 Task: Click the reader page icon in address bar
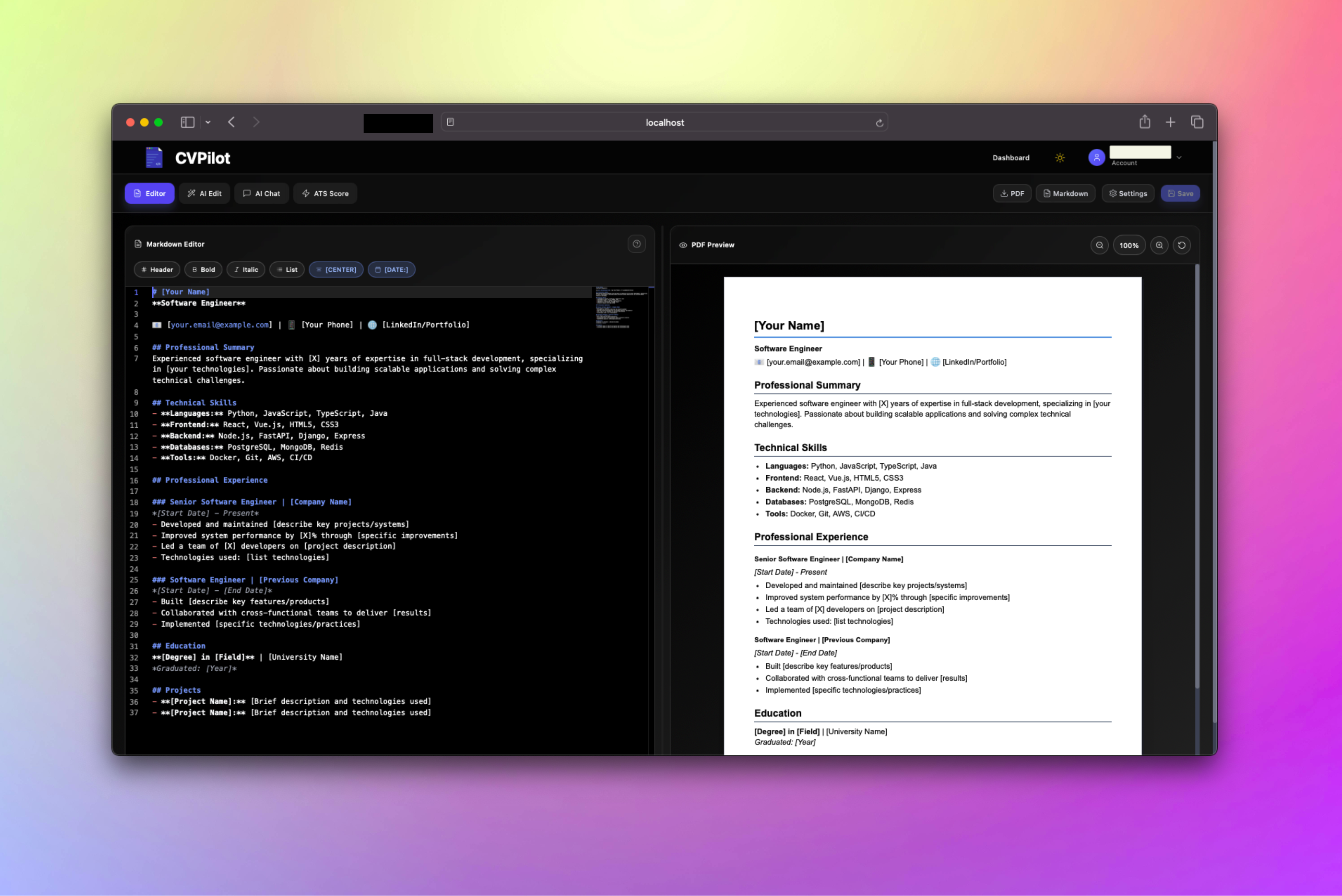[451, 122]
